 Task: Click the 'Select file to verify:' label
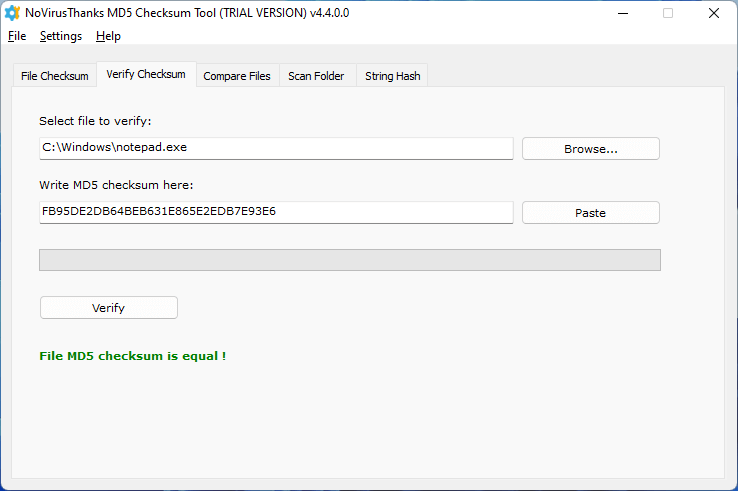pyautogui.click(x=95, y=121)
